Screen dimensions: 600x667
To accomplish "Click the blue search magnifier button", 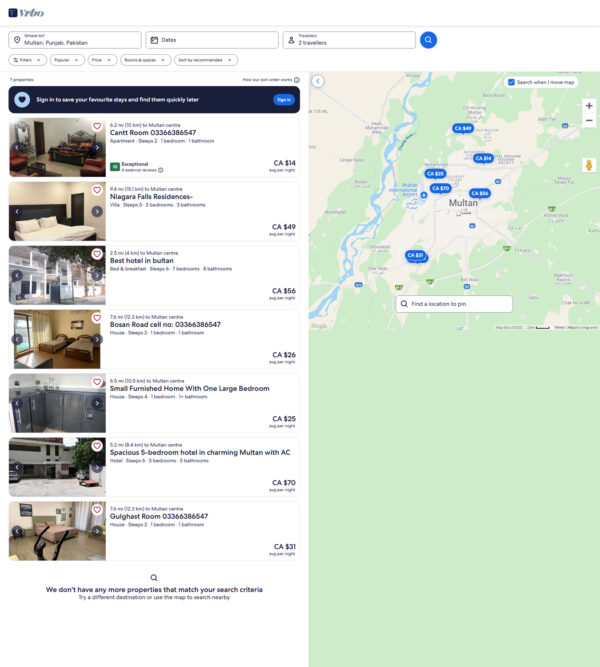I will tap(428, 40).
